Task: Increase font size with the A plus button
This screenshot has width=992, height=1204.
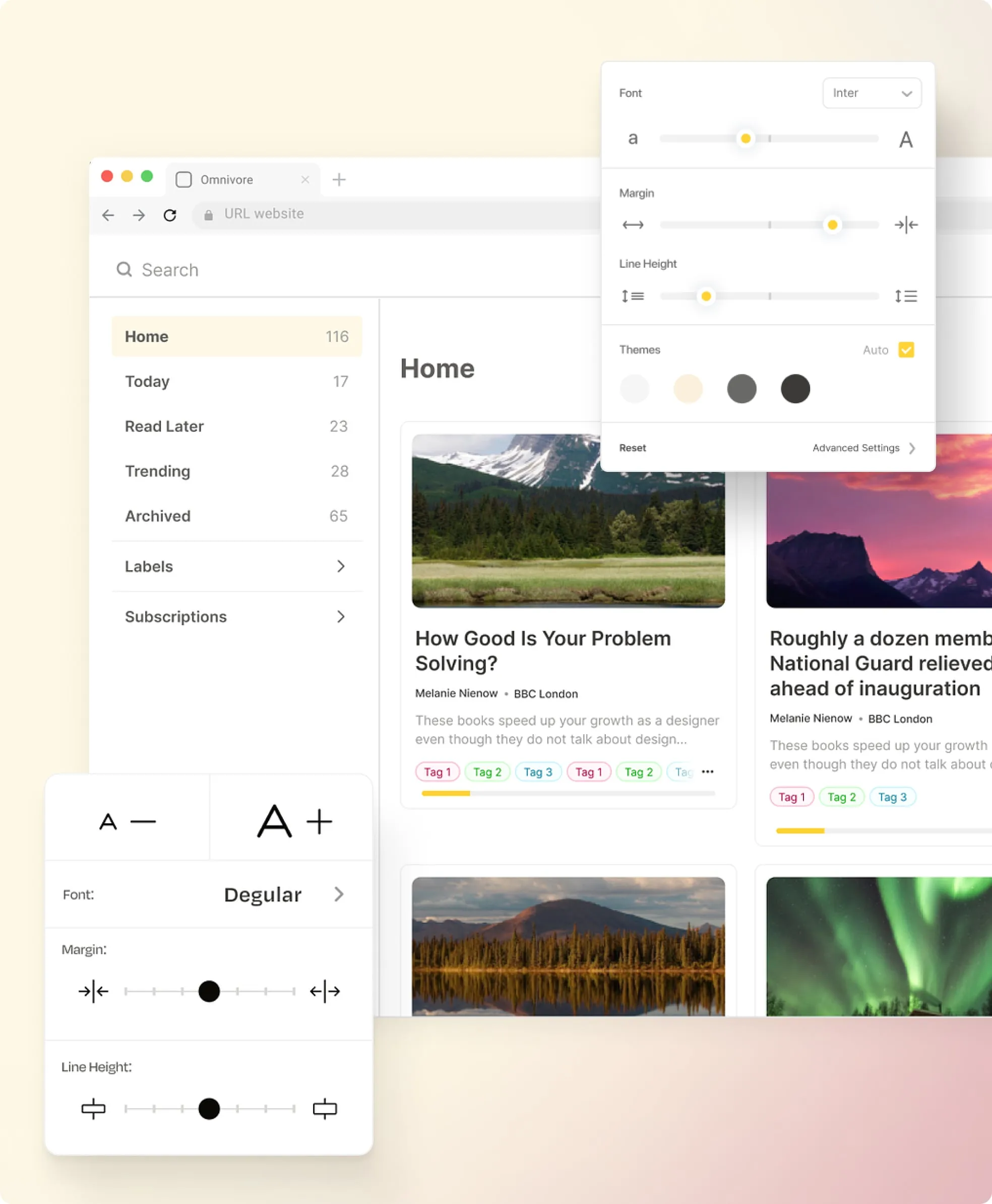Action: tap(294, 822)
